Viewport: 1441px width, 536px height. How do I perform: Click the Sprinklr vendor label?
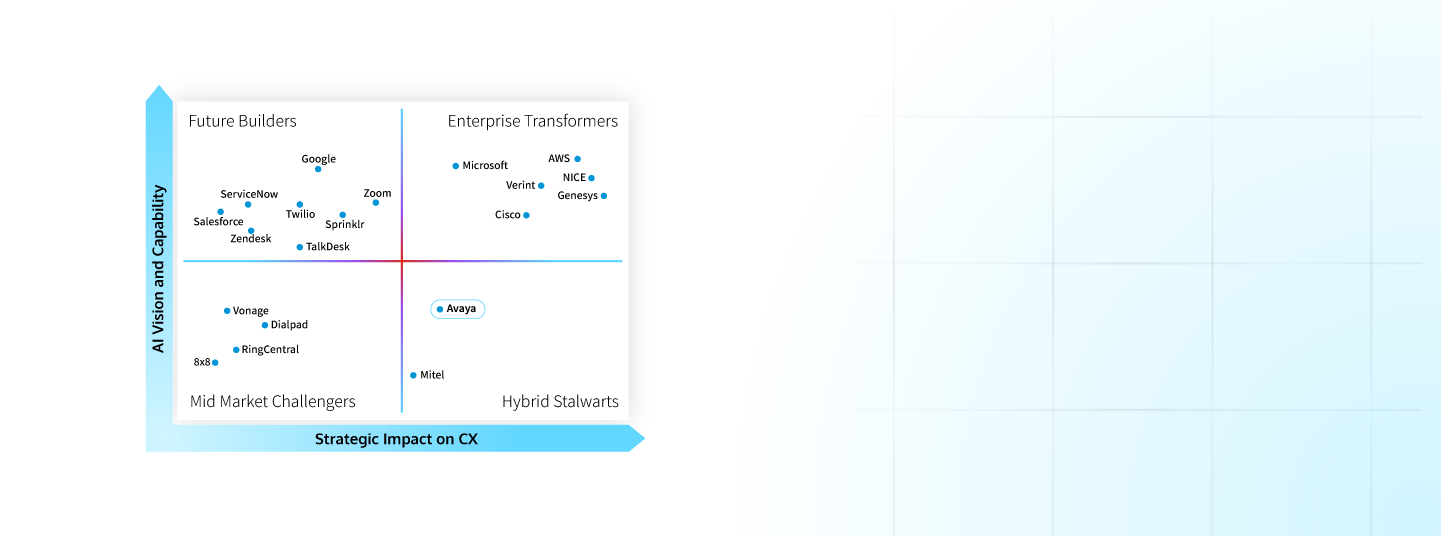(345, 225)
